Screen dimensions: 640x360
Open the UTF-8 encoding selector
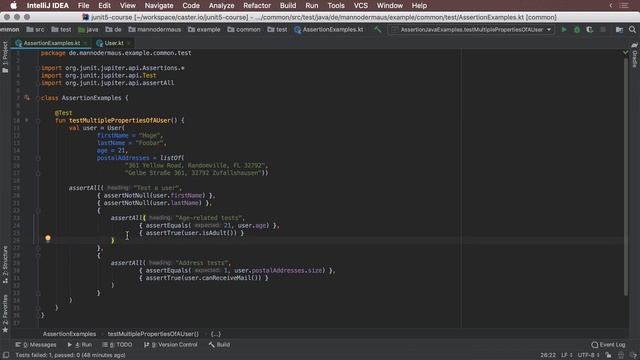tap(588, 355)
